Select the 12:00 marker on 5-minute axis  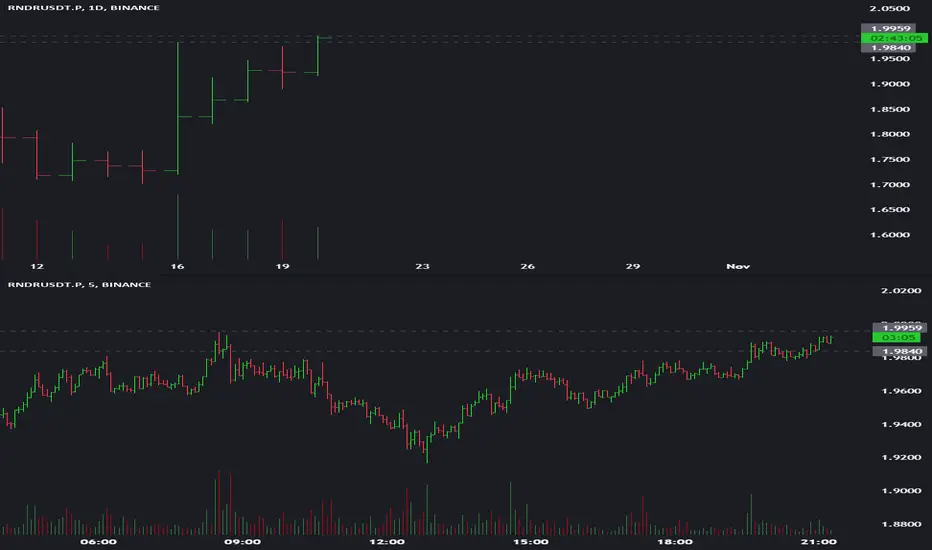(387, 542)
